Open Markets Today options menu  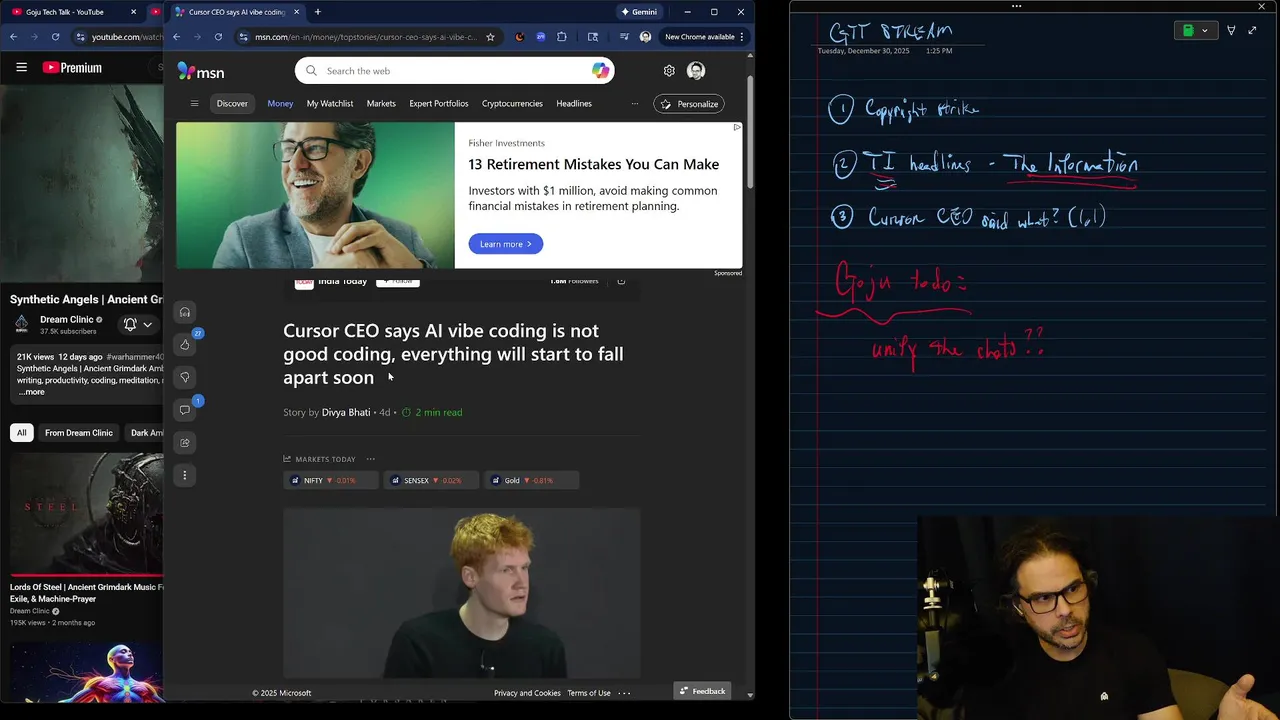tap(370, 459)
